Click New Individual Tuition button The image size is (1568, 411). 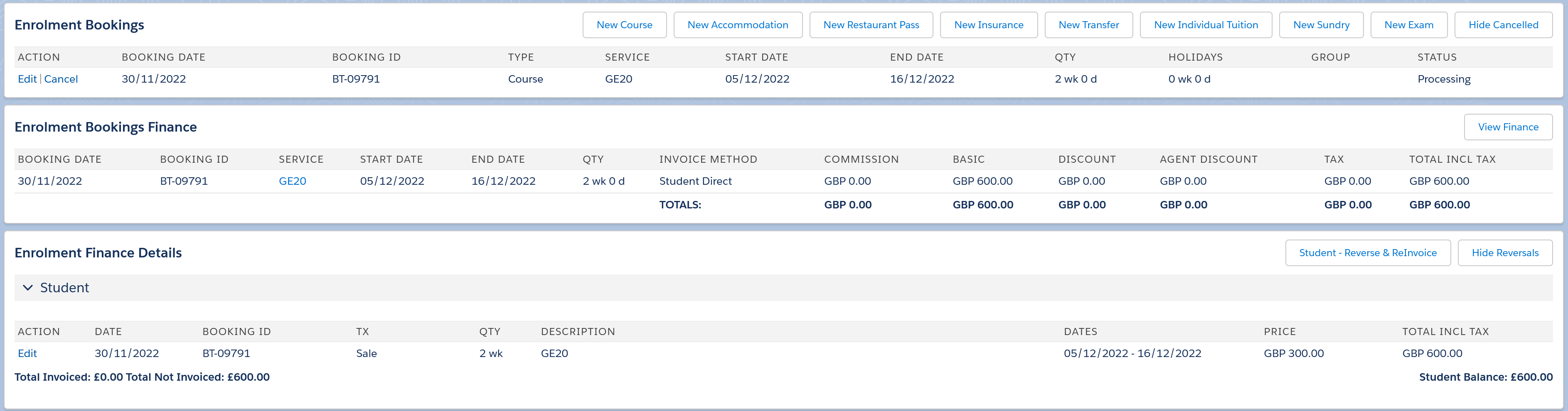coord(1205,25)
